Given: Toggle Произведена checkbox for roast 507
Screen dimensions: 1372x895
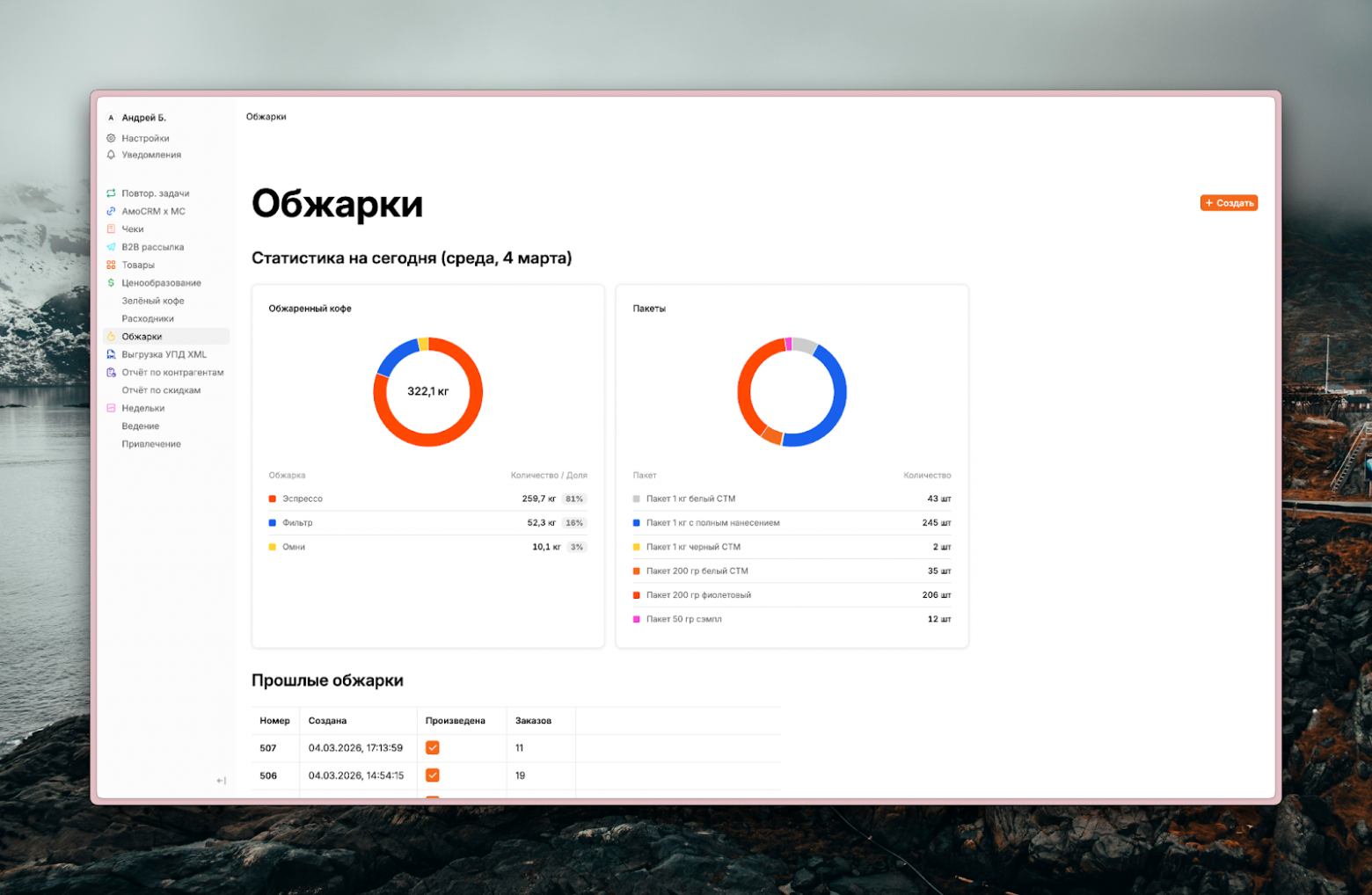Looking at the screenshot, I should tap(433, 748).
